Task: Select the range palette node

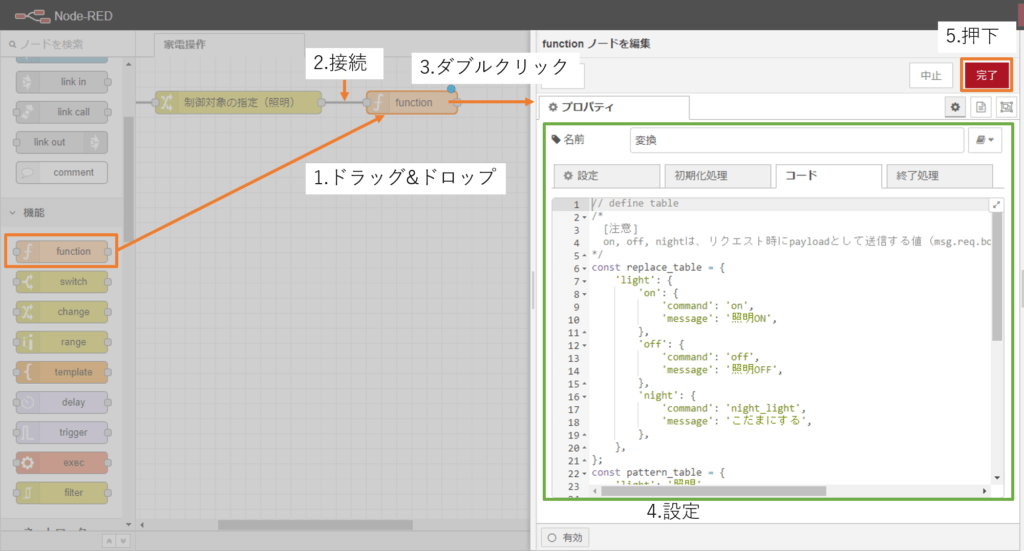Action: (62, 342)
